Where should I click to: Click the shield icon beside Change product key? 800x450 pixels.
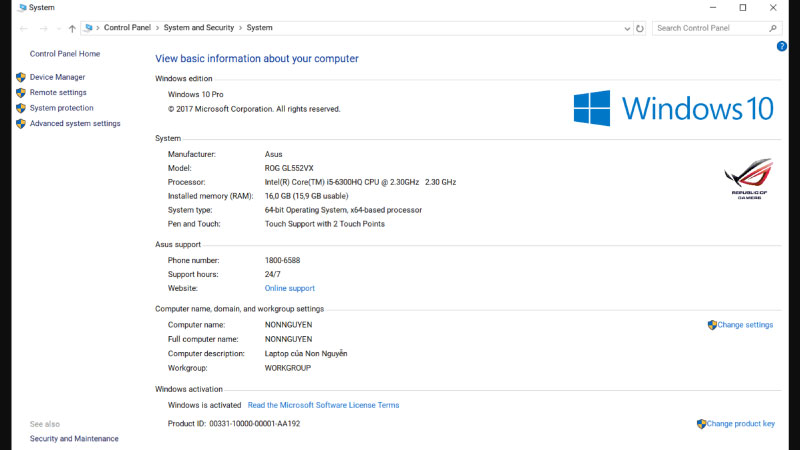coord(701,424)
